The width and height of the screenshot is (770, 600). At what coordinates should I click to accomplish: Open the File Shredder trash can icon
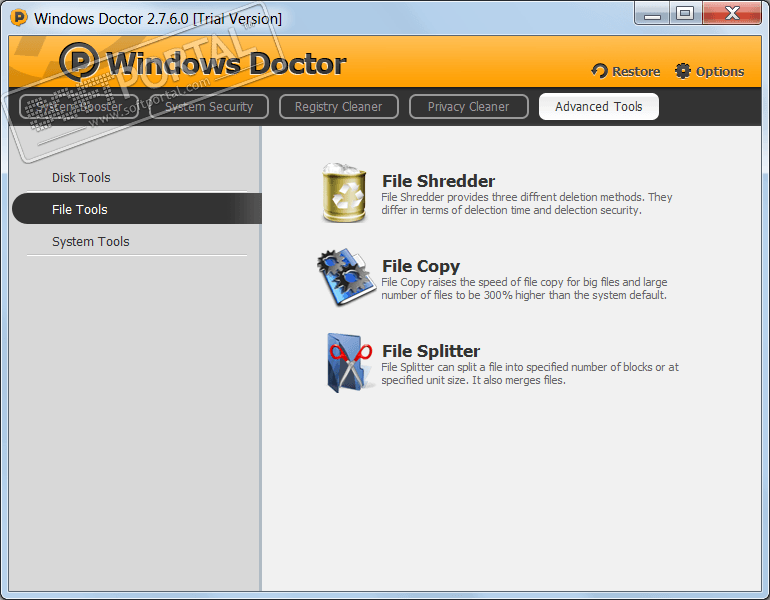[x=344, y=193]
